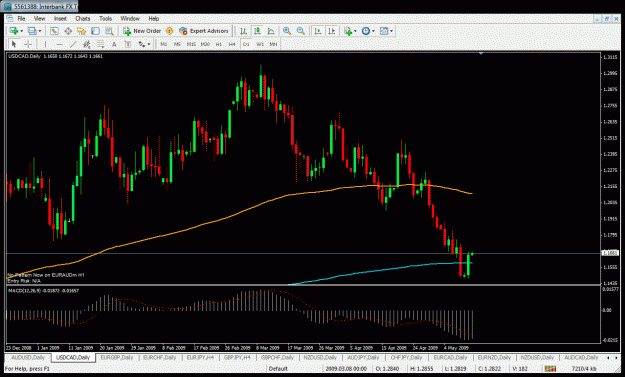This screenshot has width=625, height=377.
Task: Switch chart to Bar chart mode
Action: 244,31
